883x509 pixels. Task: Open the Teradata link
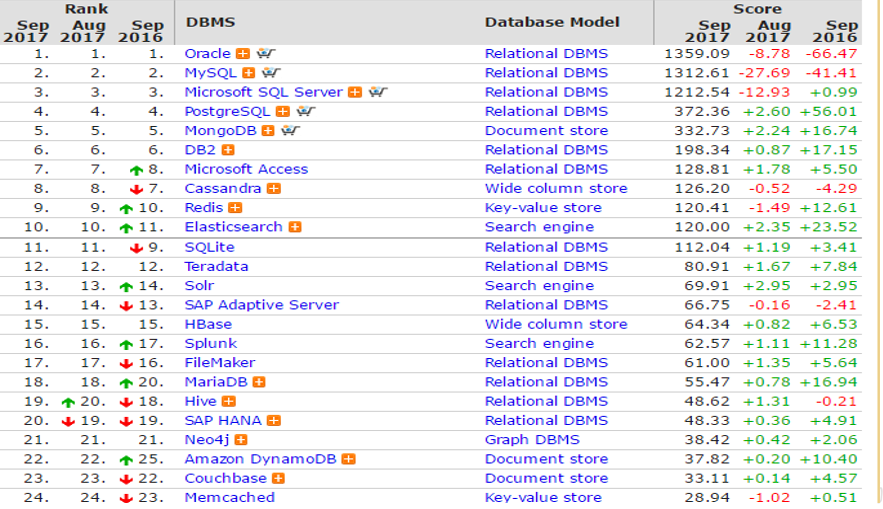pyautogui.click(x=216, y=266)
